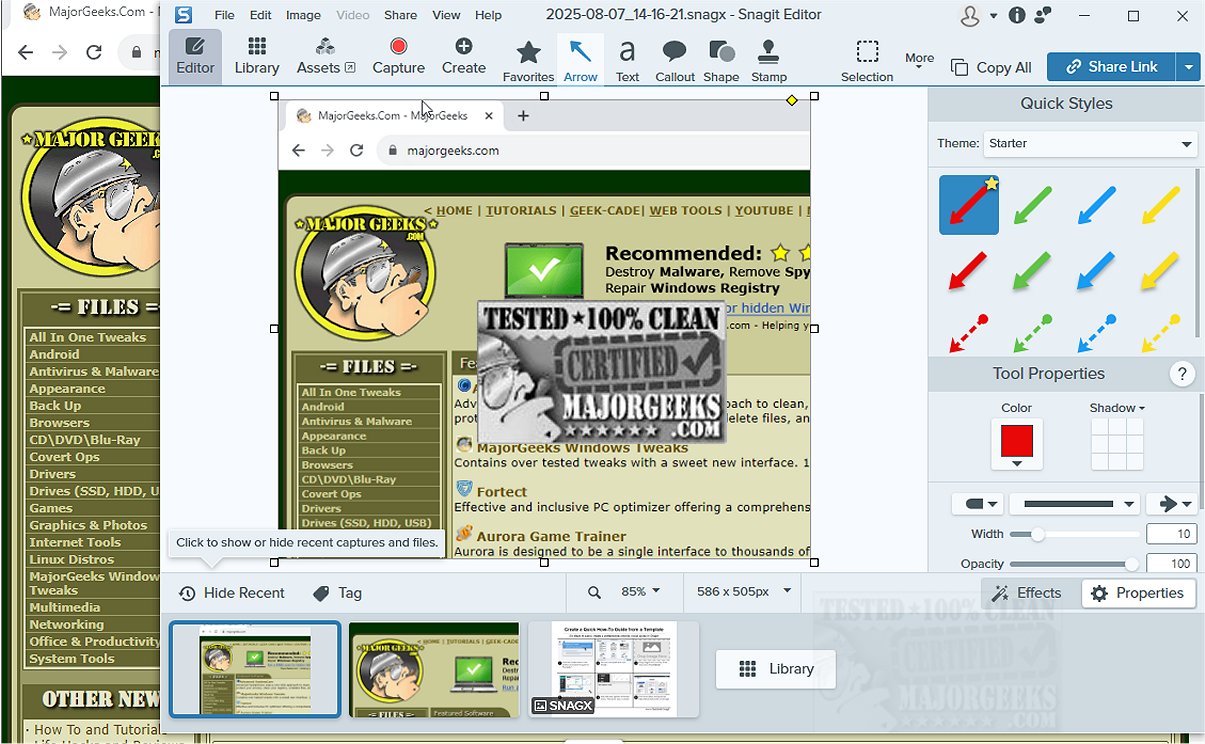Open the Image menu
Viewport: 1205px width, 744px height.
[303, 15]
